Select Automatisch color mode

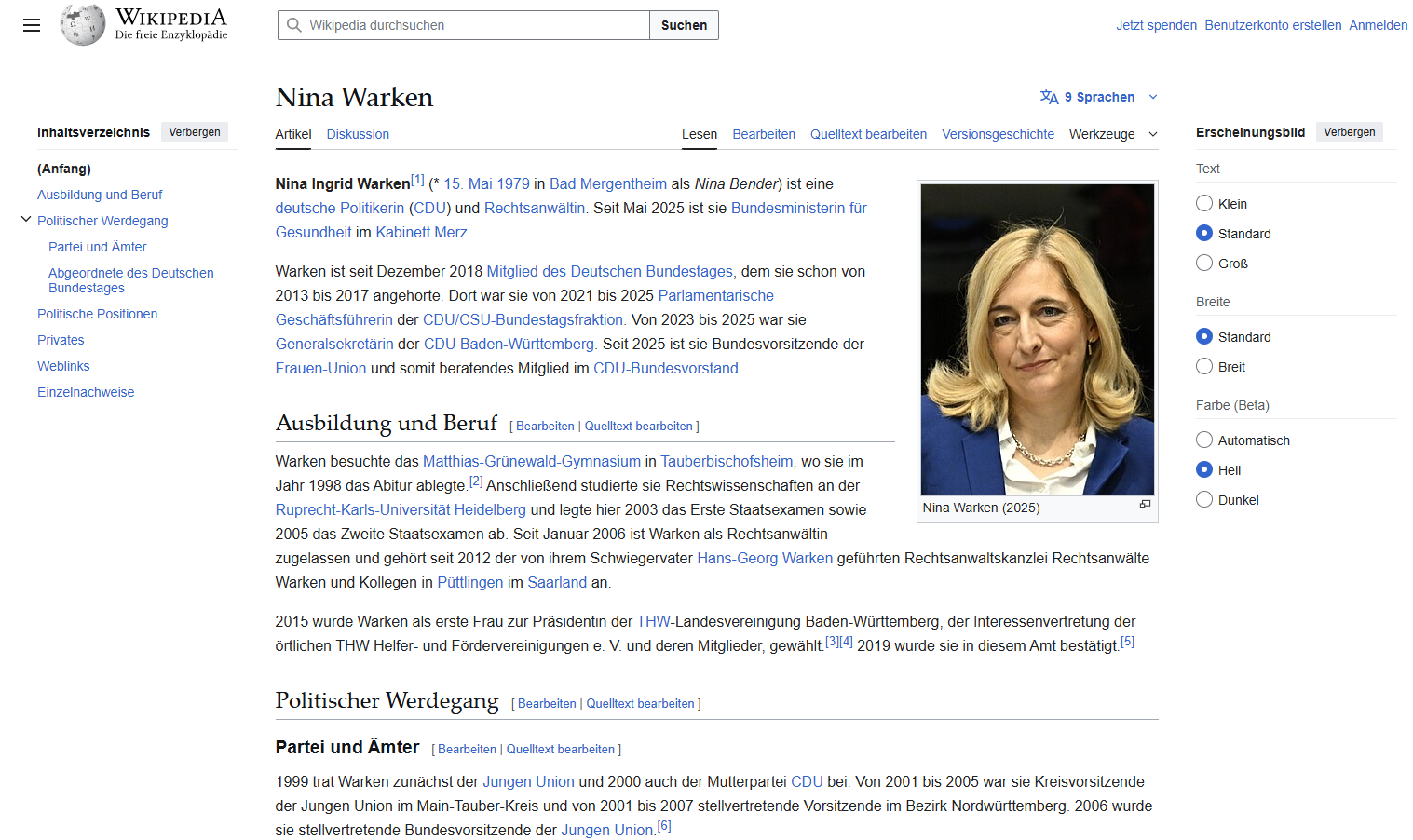[x=1204, y=440]
